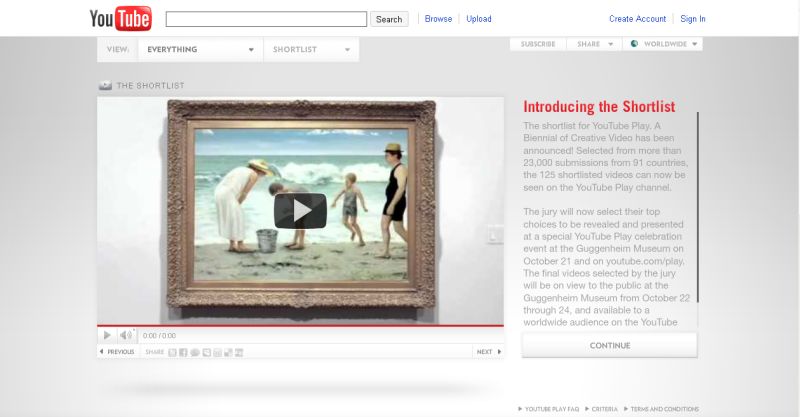Expand the Share dropdown at the top right
Viewport: 800px width, 417px height.
tap(594, 44)
